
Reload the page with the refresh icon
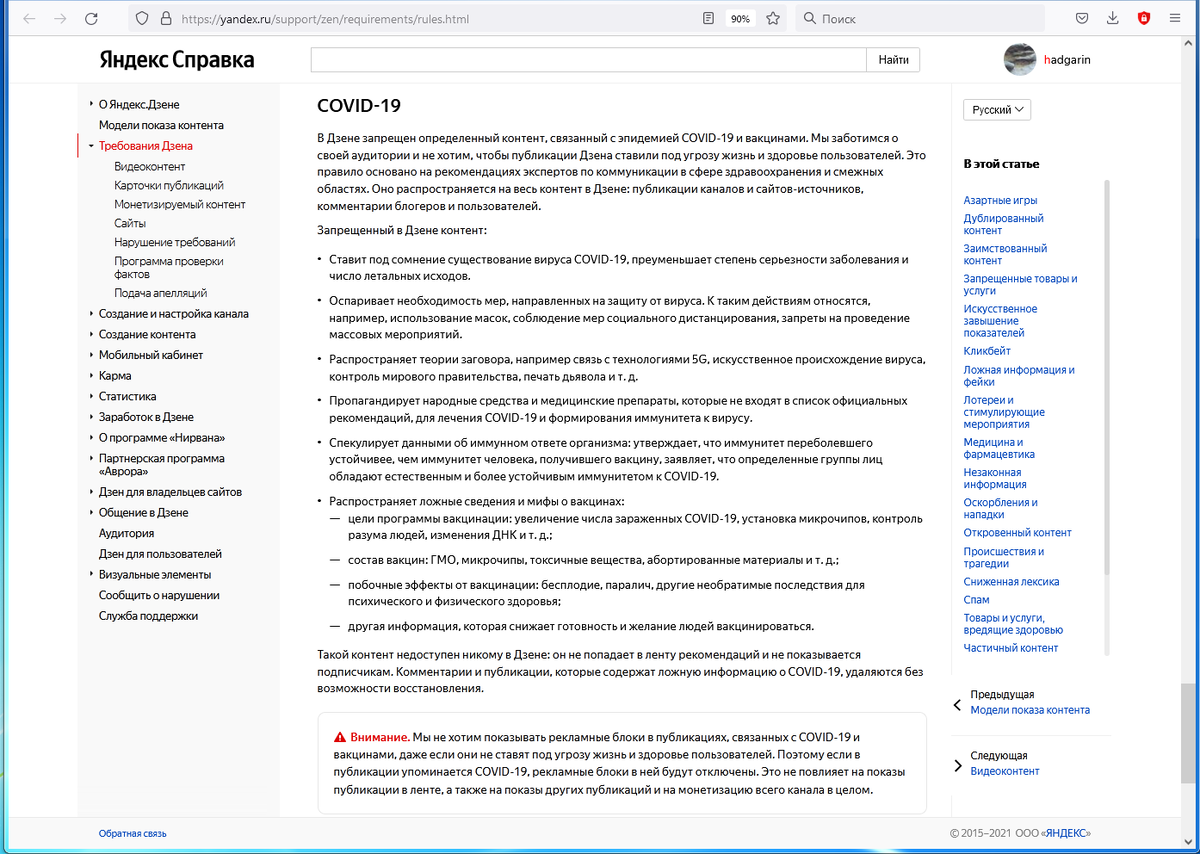(91, 19)
